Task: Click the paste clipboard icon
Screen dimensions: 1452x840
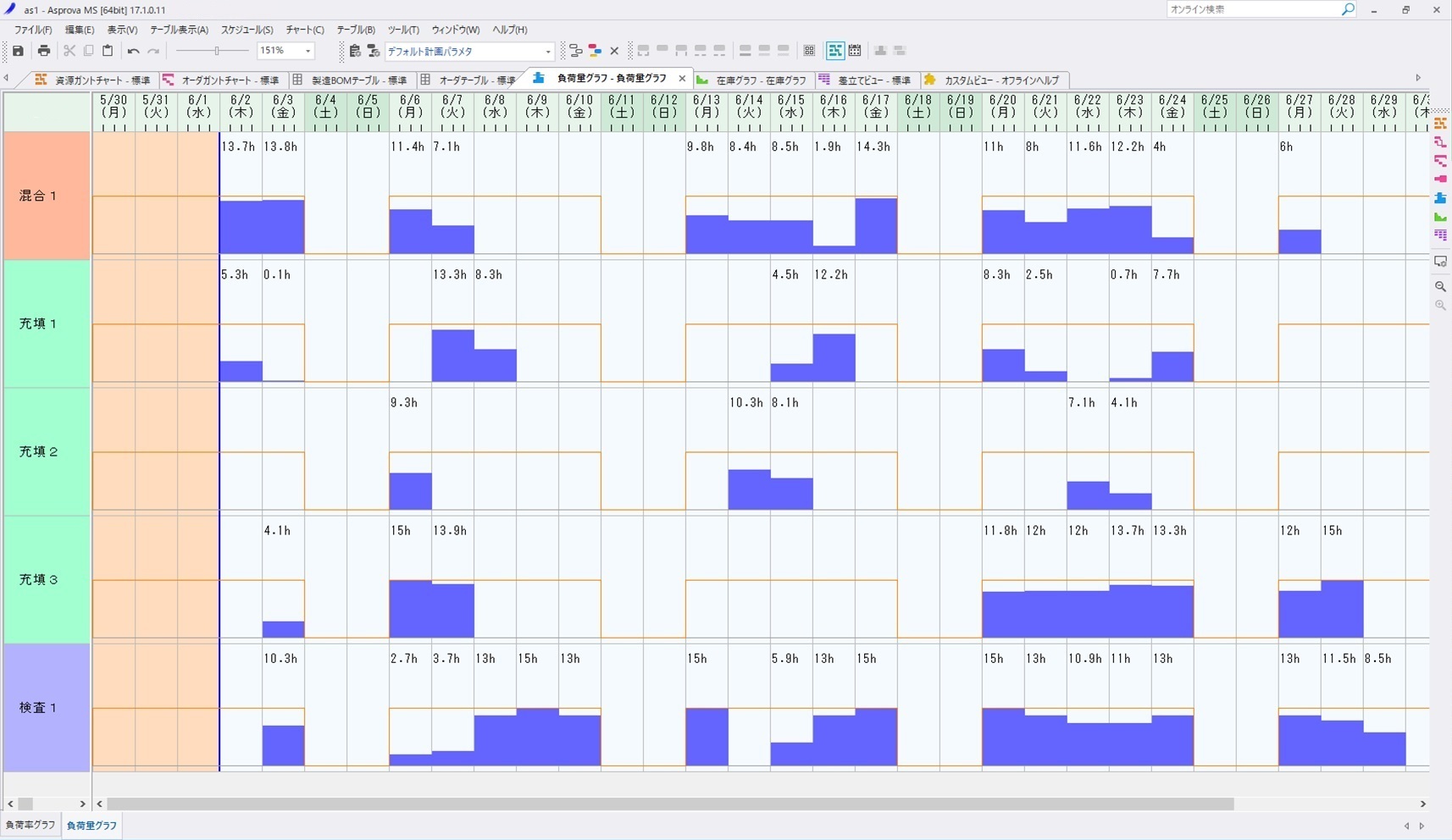Action: (108, 51)
